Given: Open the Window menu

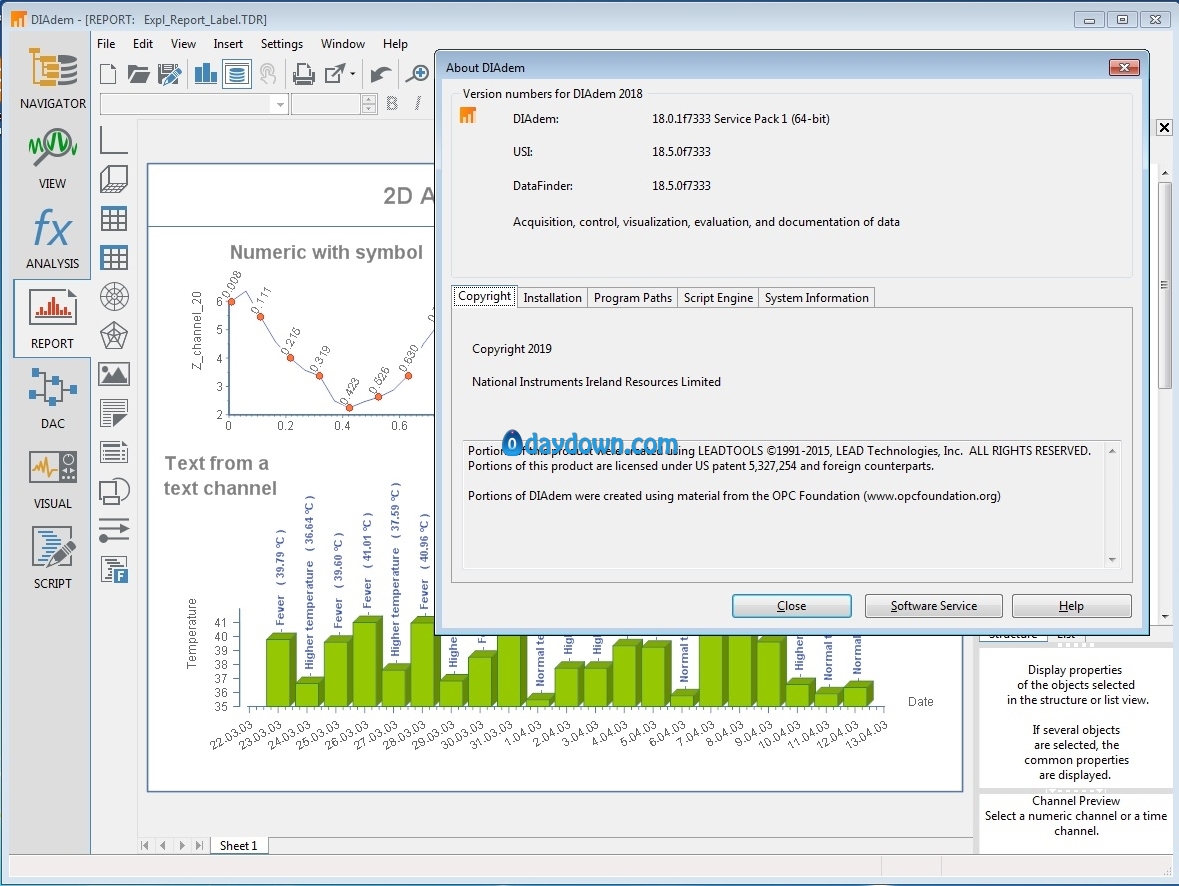Looking at the screenshot, I should click(x=343, y=44).
